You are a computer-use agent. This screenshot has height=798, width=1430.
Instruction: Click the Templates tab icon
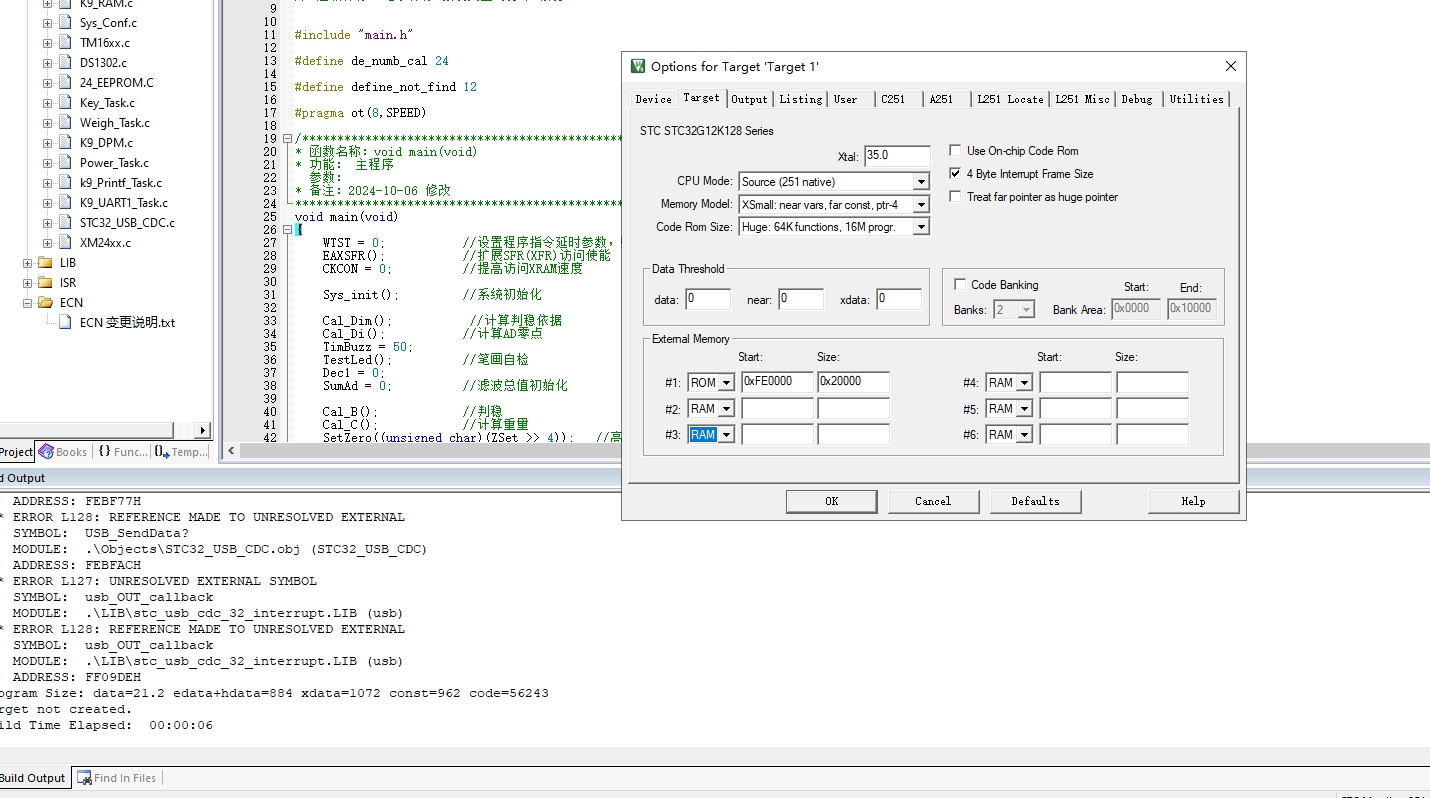point(161,452)
